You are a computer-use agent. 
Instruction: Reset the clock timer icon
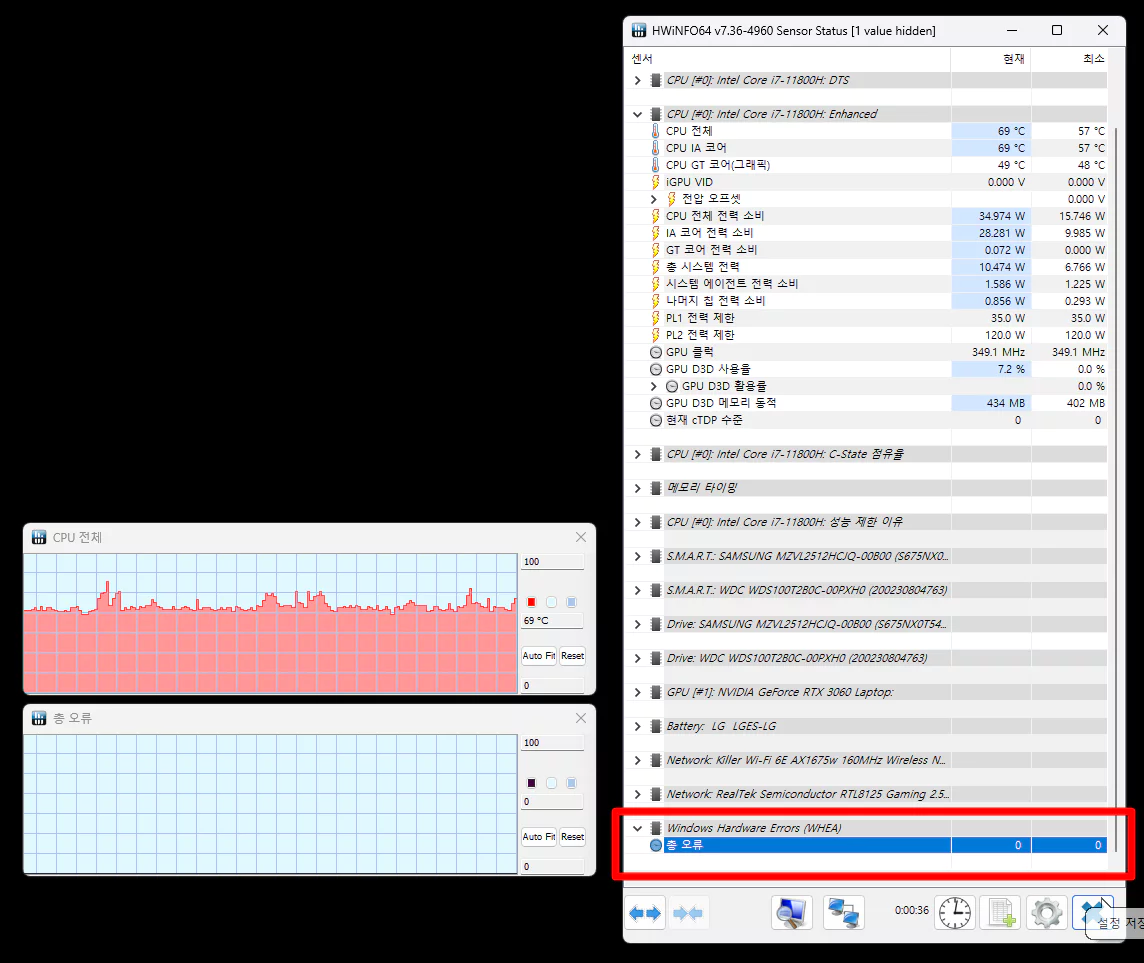tap(954, 913)
